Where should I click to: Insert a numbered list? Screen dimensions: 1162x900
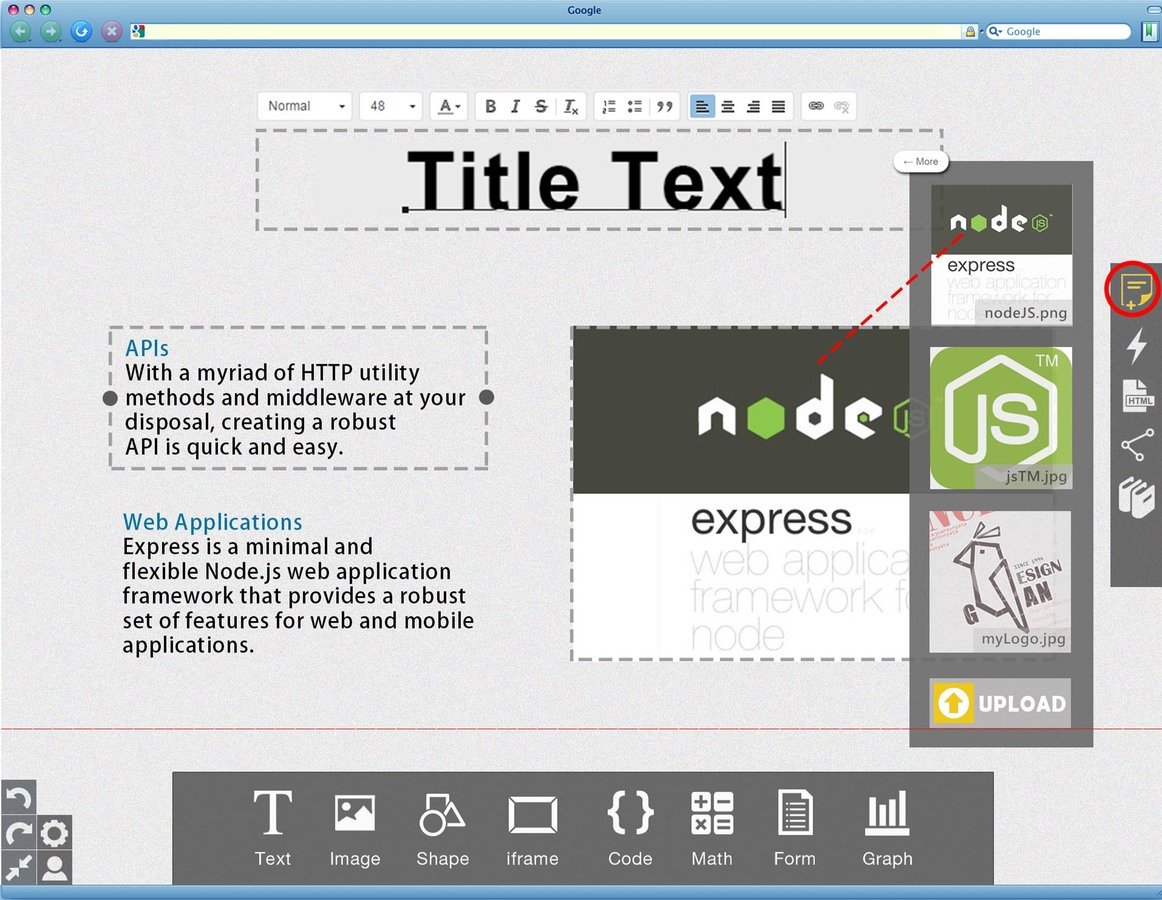(x=608, y=107)
